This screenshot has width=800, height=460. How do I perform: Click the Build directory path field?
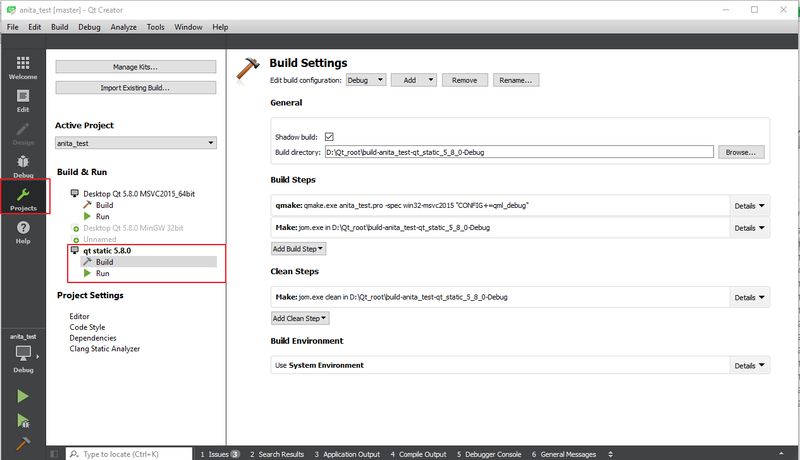pos(519,152)
